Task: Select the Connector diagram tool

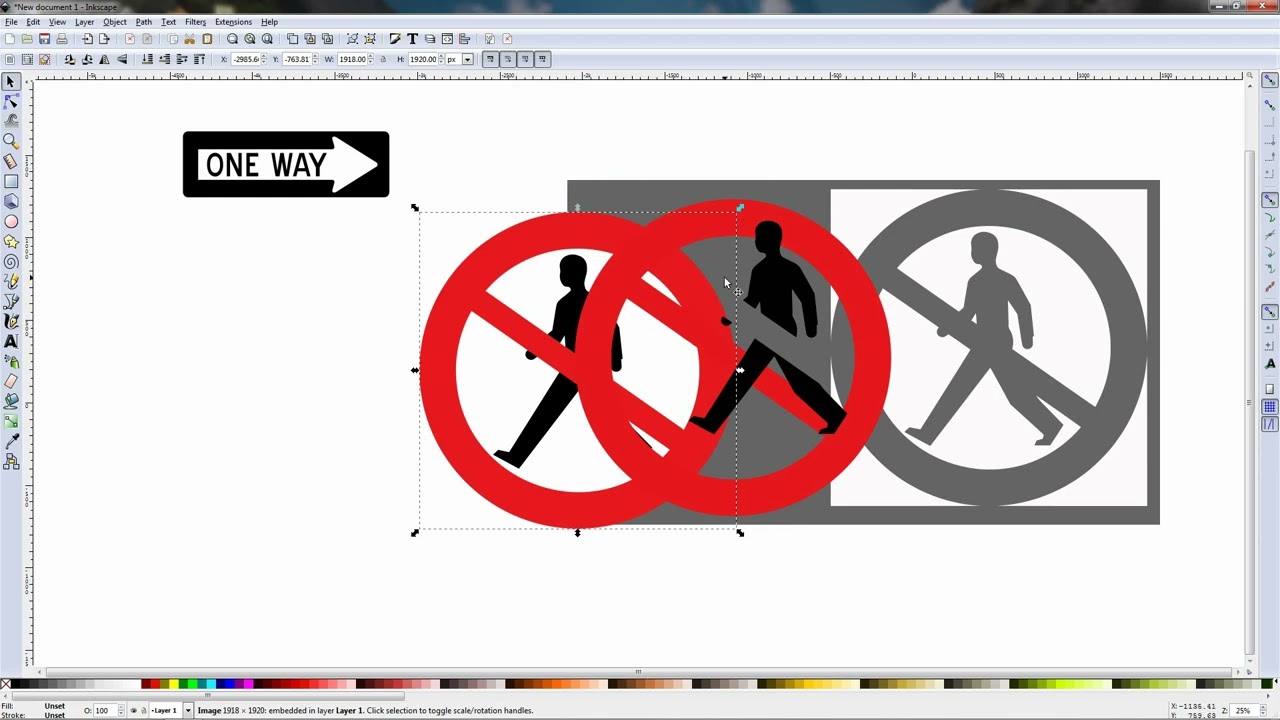Action: pos(11,461)
